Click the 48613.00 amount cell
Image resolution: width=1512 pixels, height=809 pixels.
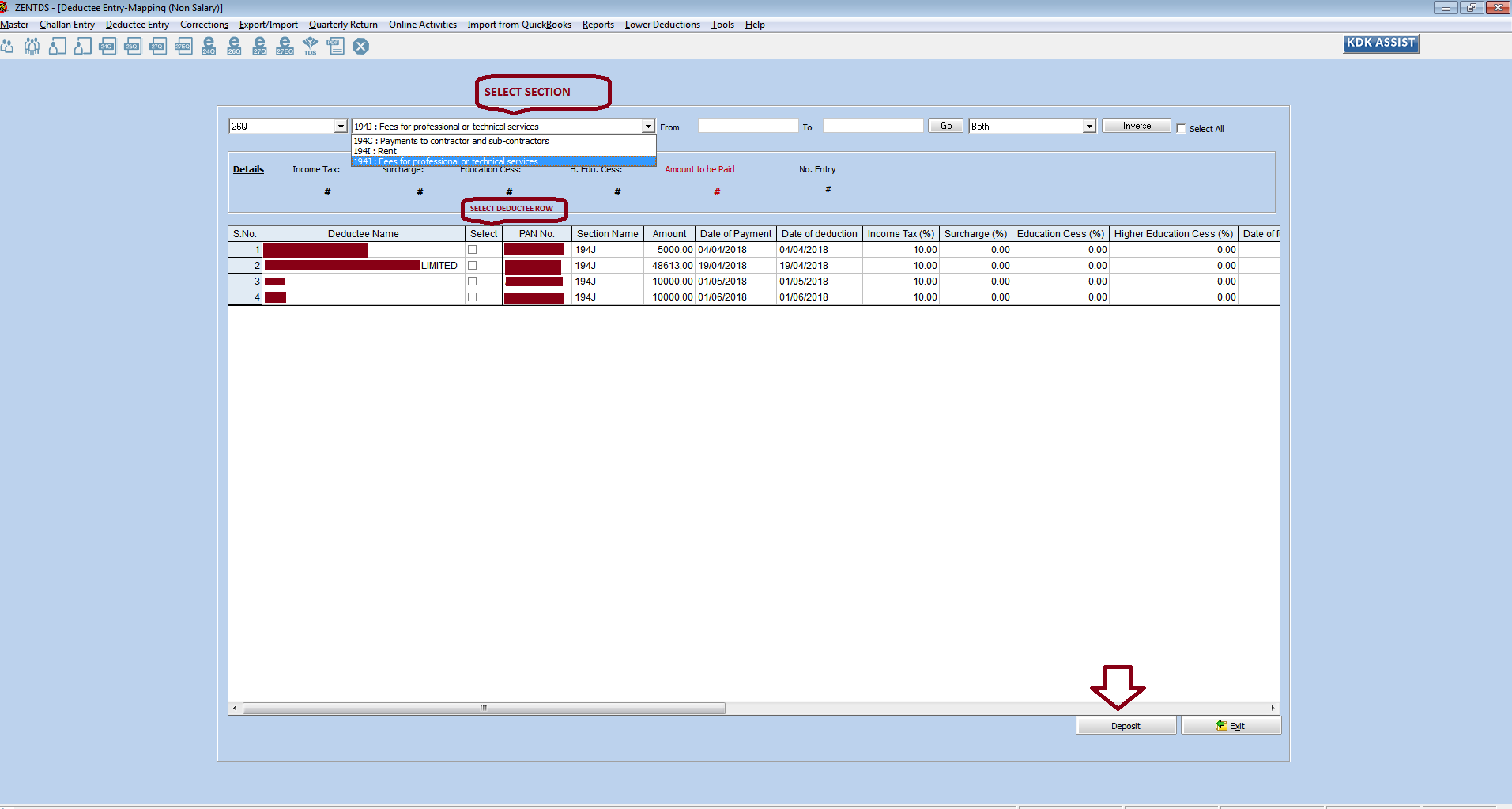tap(670, 266)
